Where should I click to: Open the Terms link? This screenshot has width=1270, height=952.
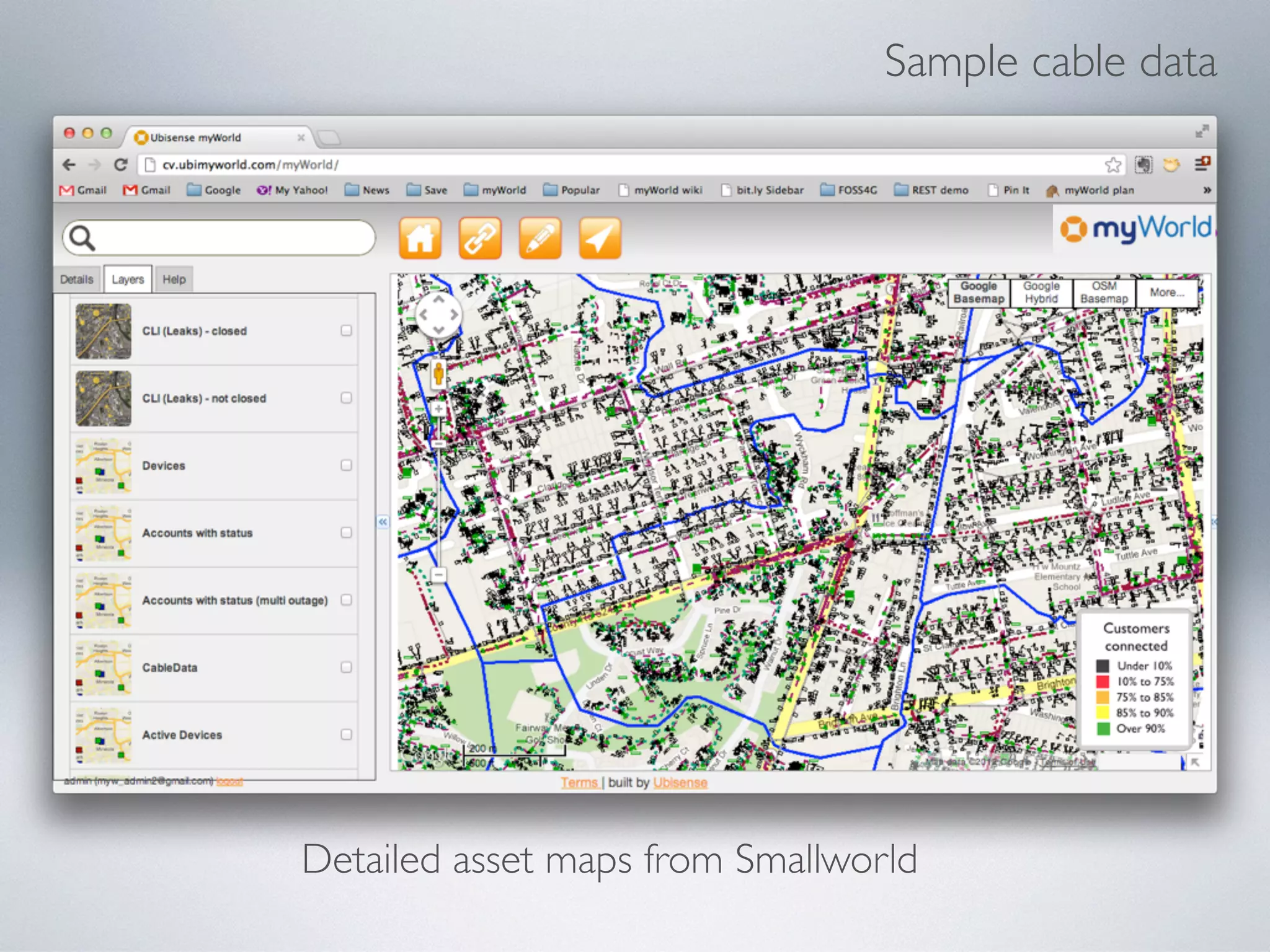coord(579,783)
